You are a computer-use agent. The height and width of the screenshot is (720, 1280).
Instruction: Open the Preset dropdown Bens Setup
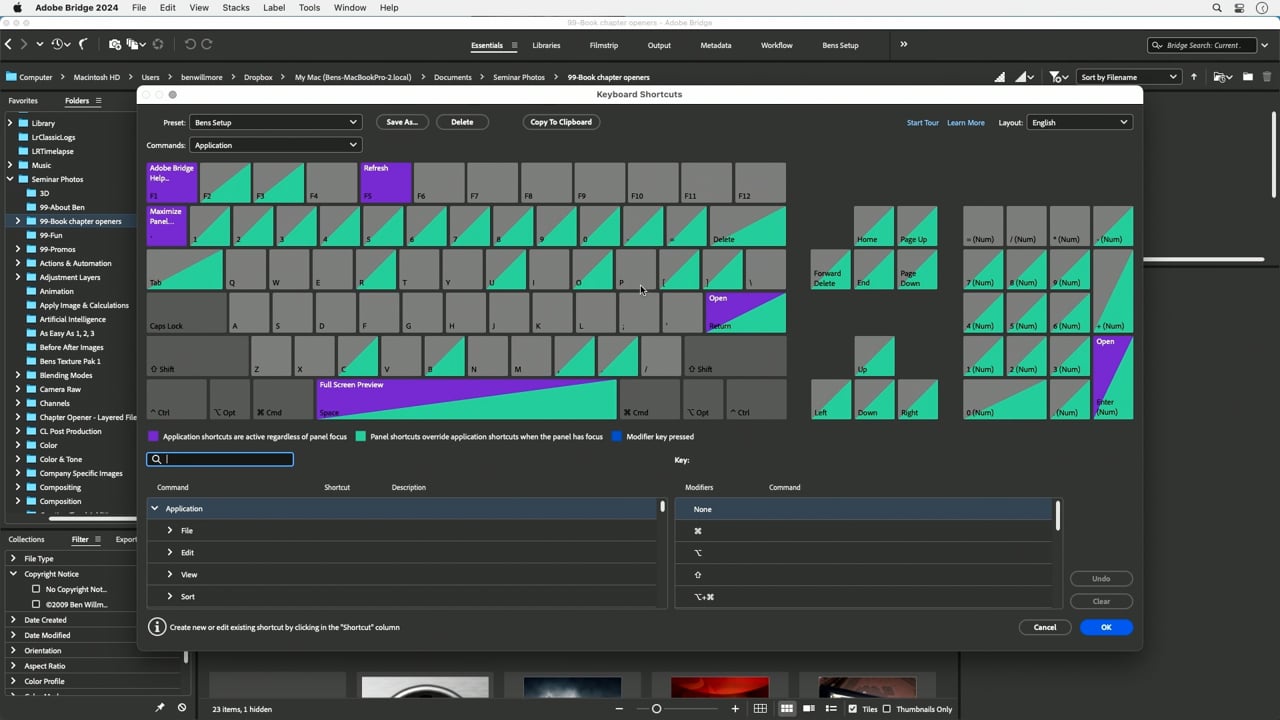pyautogui.click(x=275, y=122)
